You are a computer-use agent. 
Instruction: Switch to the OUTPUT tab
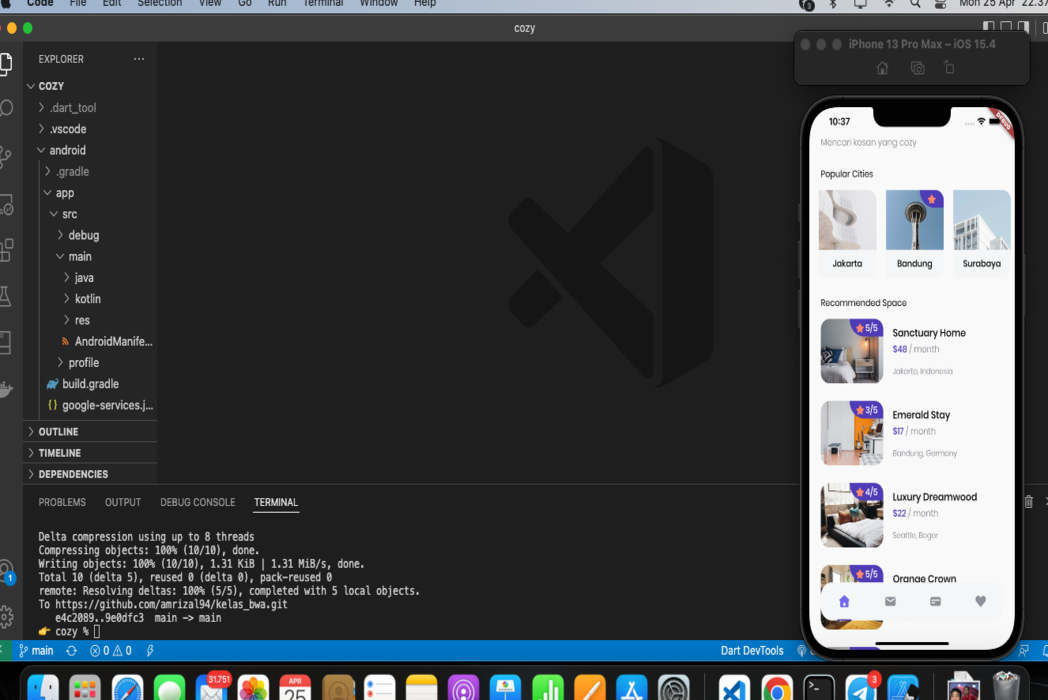(123, 502)
